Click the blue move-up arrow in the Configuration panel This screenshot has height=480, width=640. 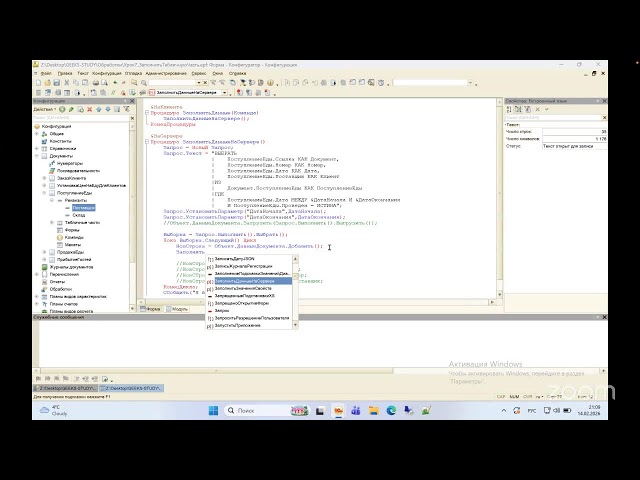98,109
